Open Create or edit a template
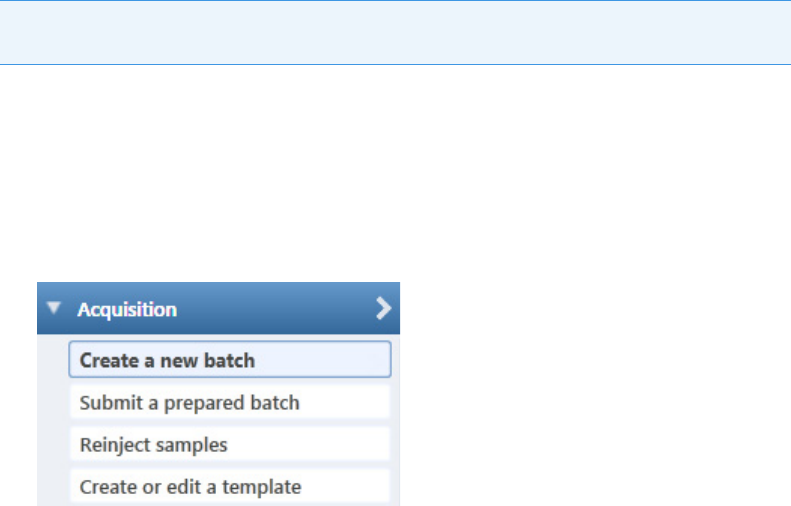The width and height of the screenshot is (791, 506). click(230, 487)
